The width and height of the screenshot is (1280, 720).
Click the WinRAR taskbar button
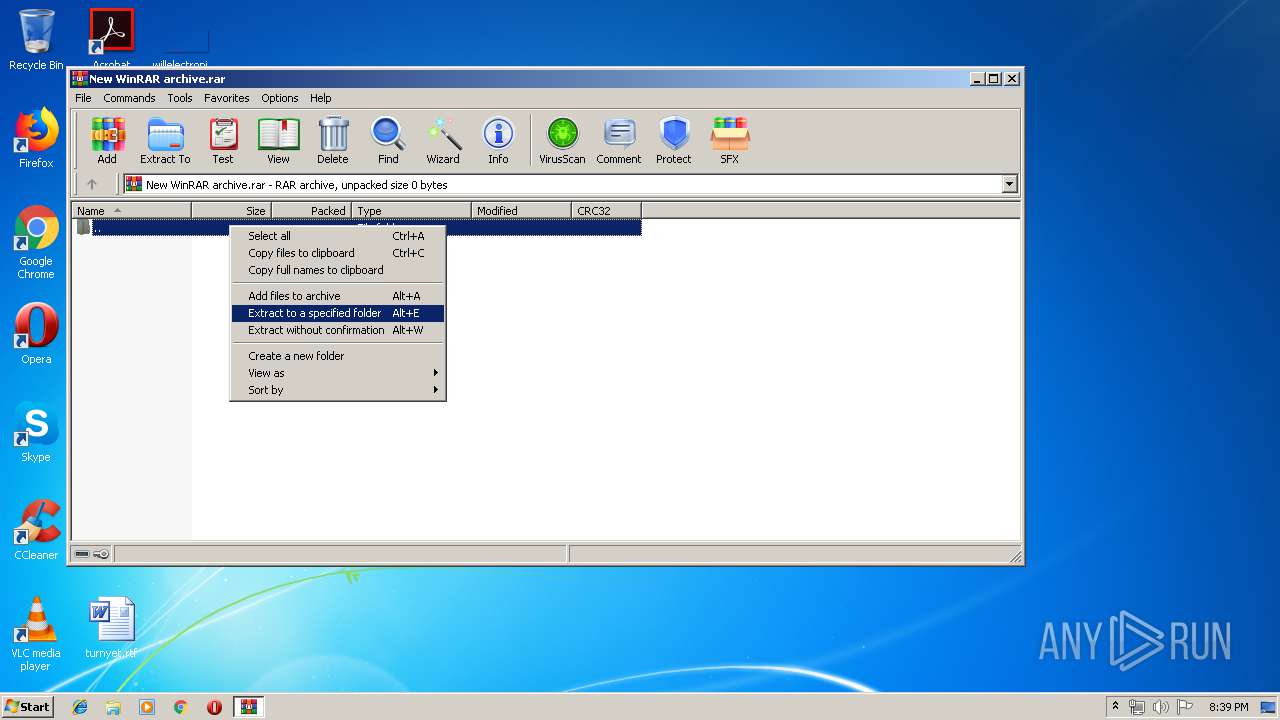click(248, 707)
